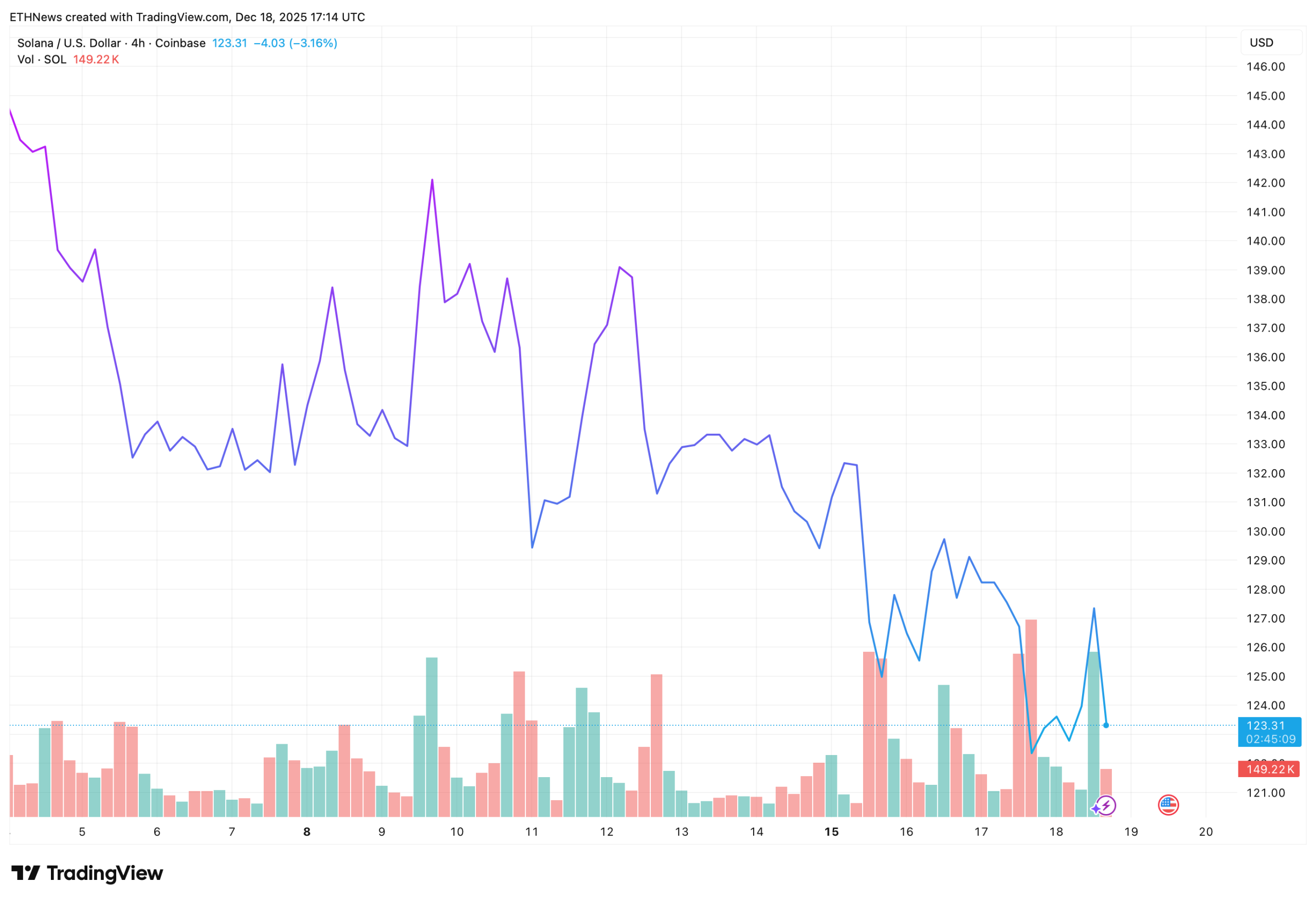Screen dimensions: 1316x902
Task: Click the red 149.22K volume label
Action: tap(1270, 769)
